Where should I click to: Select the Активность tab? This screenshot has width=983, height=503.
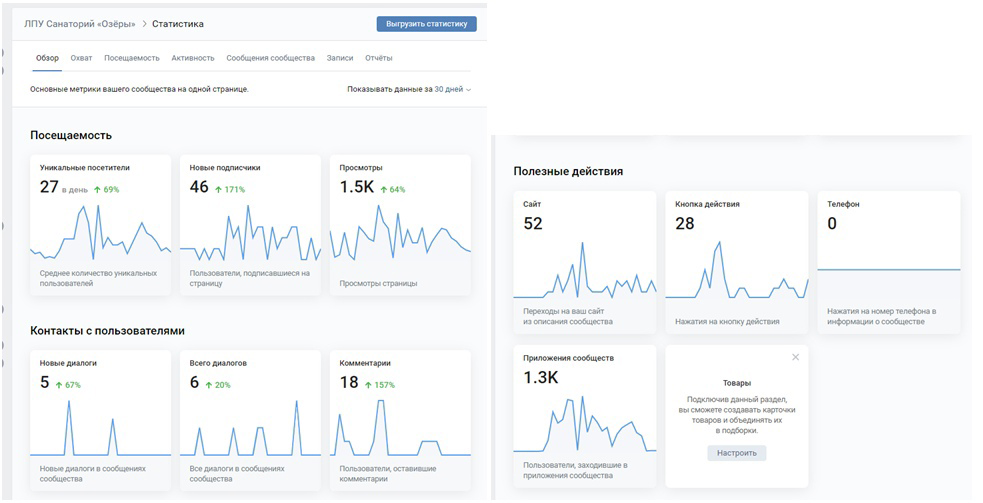tap(193, 58)
